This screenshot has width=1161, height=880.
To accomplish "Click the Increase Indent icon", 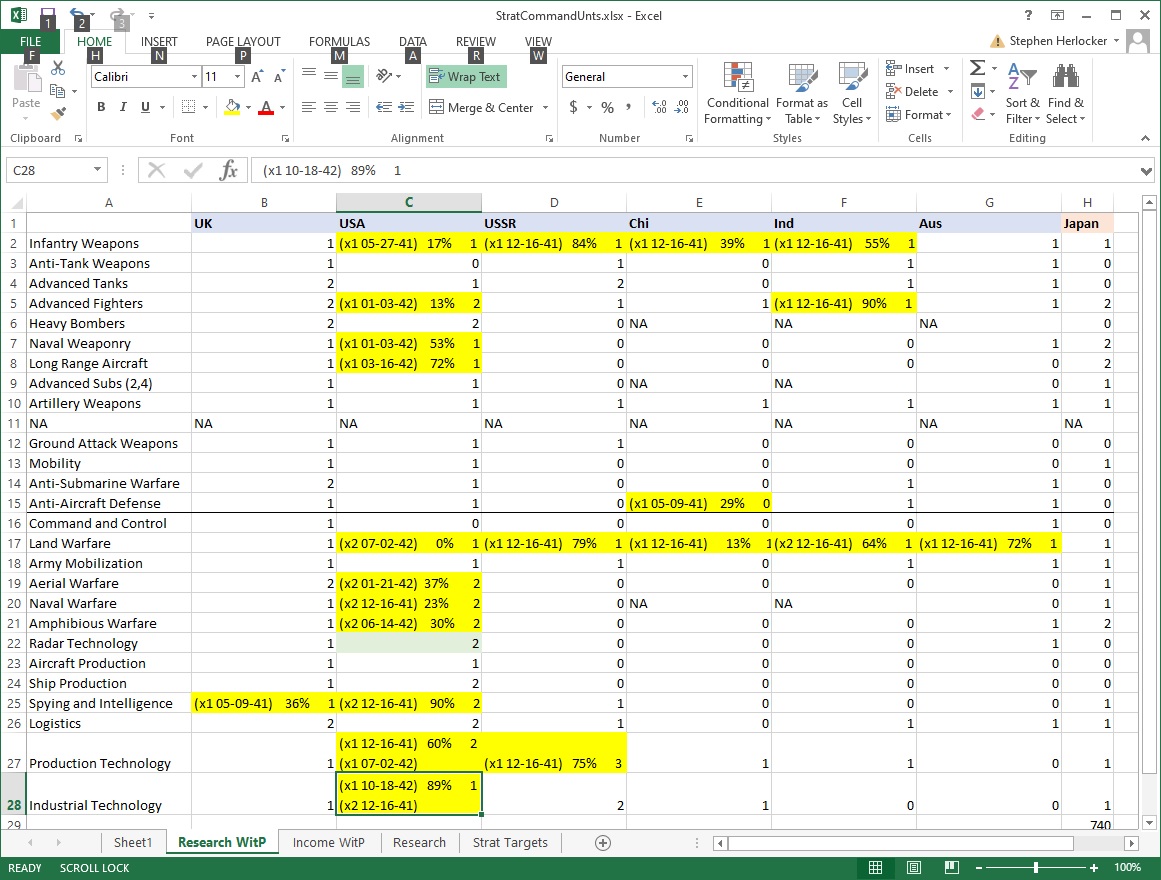I will [x=406, y=107].
